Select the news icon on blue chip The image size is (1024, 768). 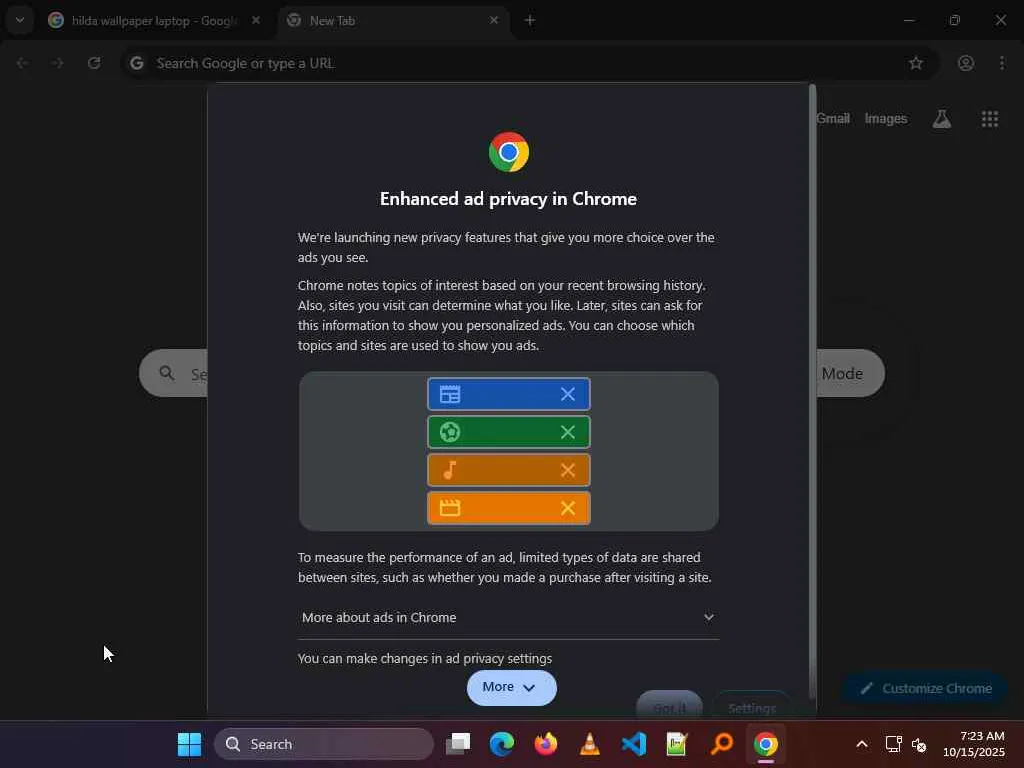(450, 394)
